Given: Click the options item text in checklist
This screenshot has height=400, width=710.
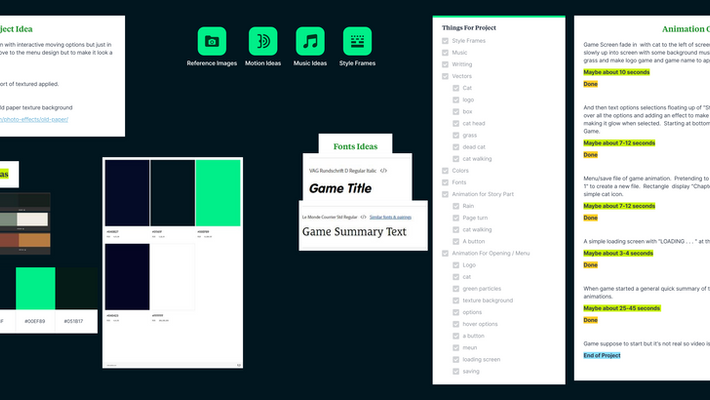Looking at the screenshot, I should 472,312.
